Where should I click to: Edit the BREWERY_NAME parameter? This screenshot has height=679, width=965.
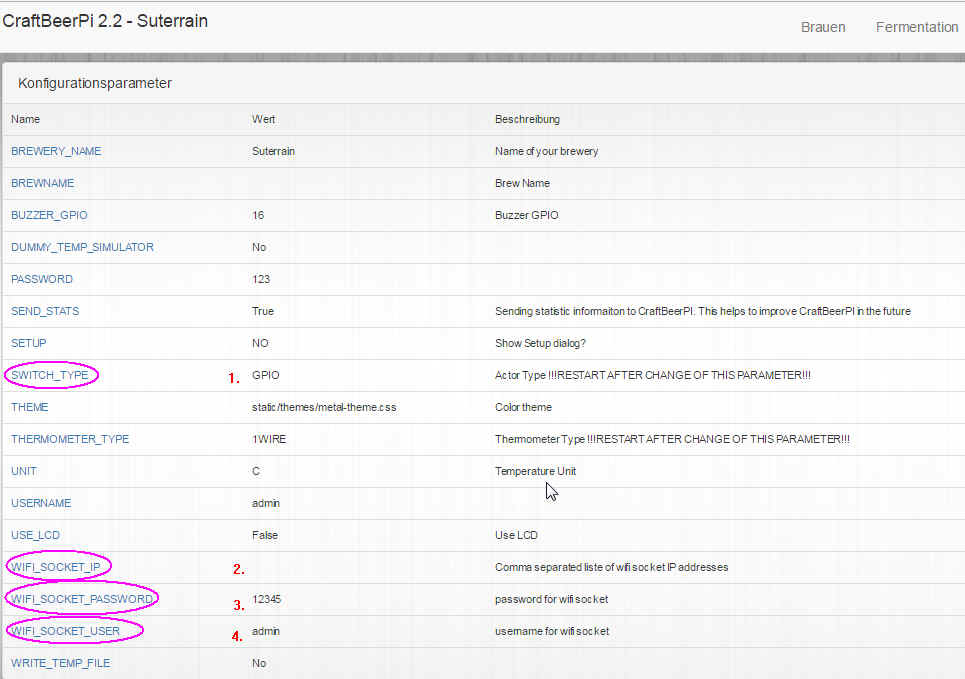[56, 151]
